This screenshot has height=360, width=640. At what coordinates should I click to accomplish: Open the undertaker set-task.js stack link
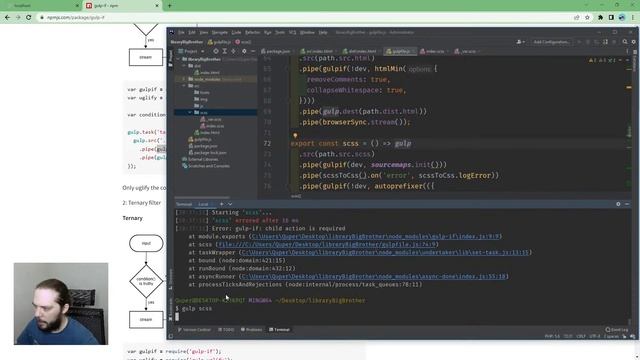coord(385,253)
